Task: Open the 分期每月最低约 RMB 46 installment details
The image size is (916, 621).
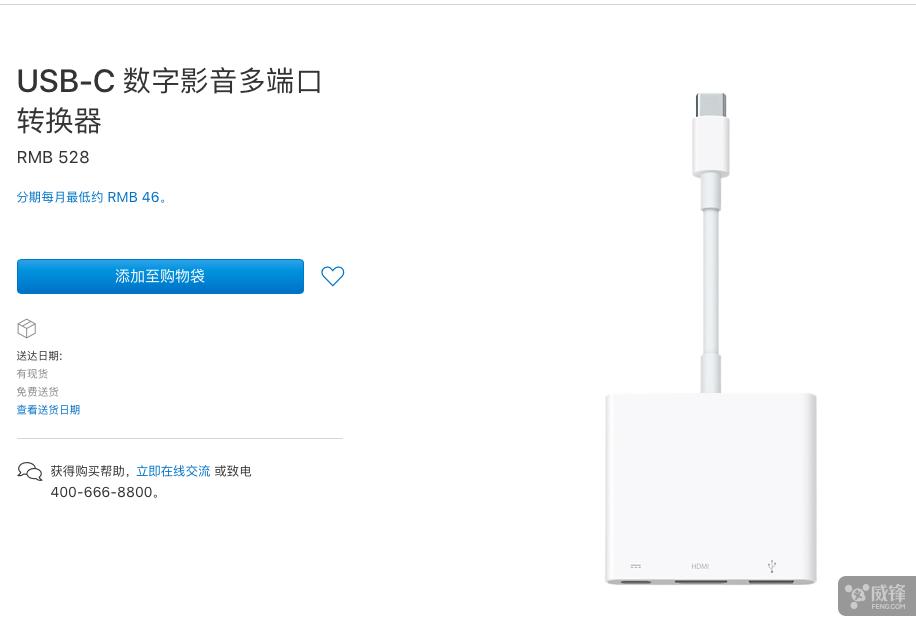Action: 93,197
